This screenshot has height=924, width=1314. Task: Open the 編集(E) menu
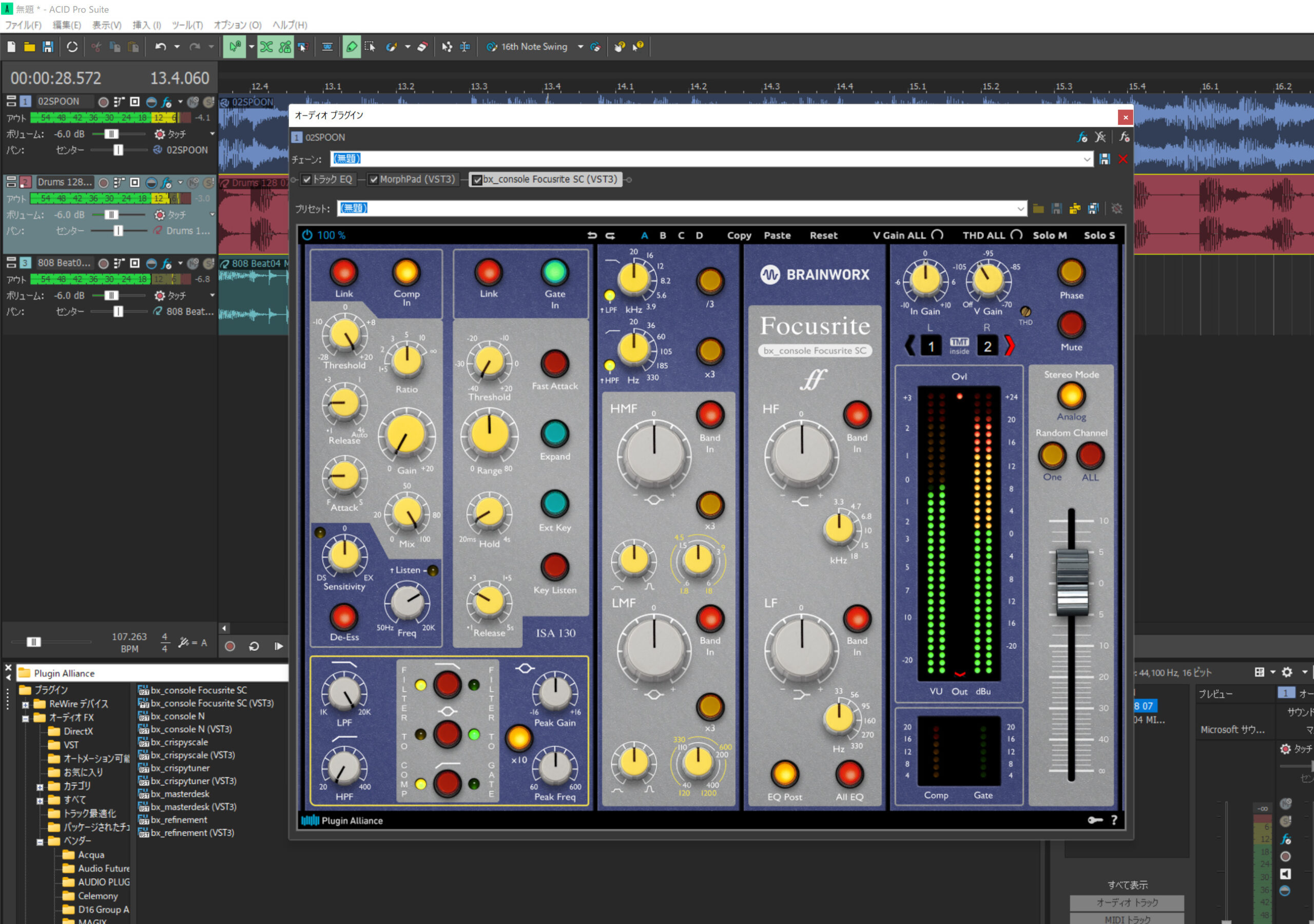point(67,25)
